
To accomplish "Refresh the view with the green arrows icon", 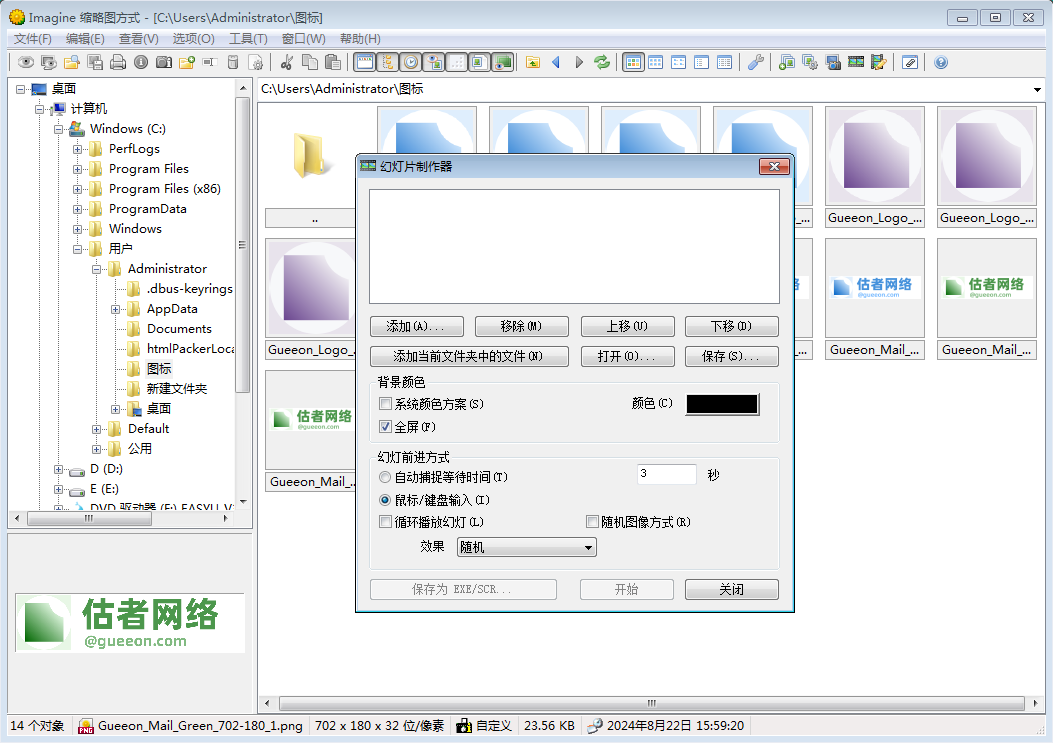I will (602, 62).
